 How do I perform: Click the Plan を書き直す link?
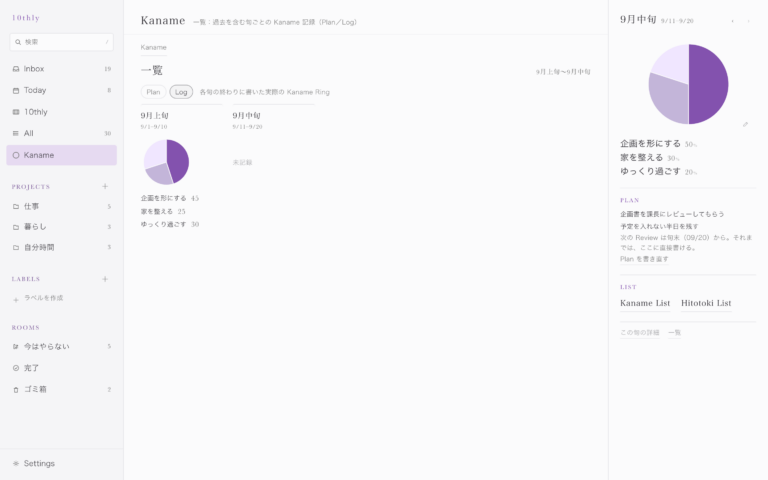coord(644,259)
